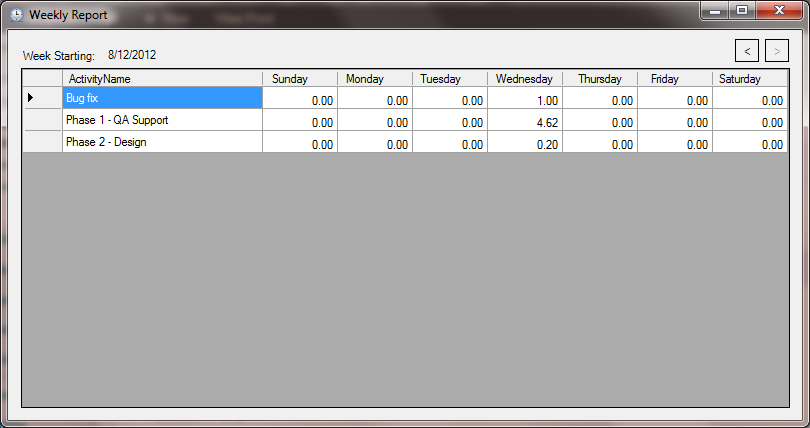Select the 0.20 Wednesday cell for Design
This screenshot has height=428, width=810.
(524, 142)
